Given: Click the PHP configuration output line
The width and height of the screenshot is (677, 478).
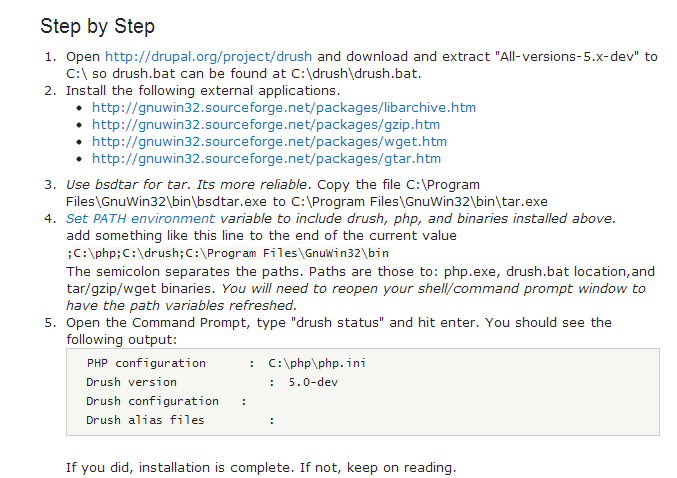Looking at the screenshot, I should [226, 363].
